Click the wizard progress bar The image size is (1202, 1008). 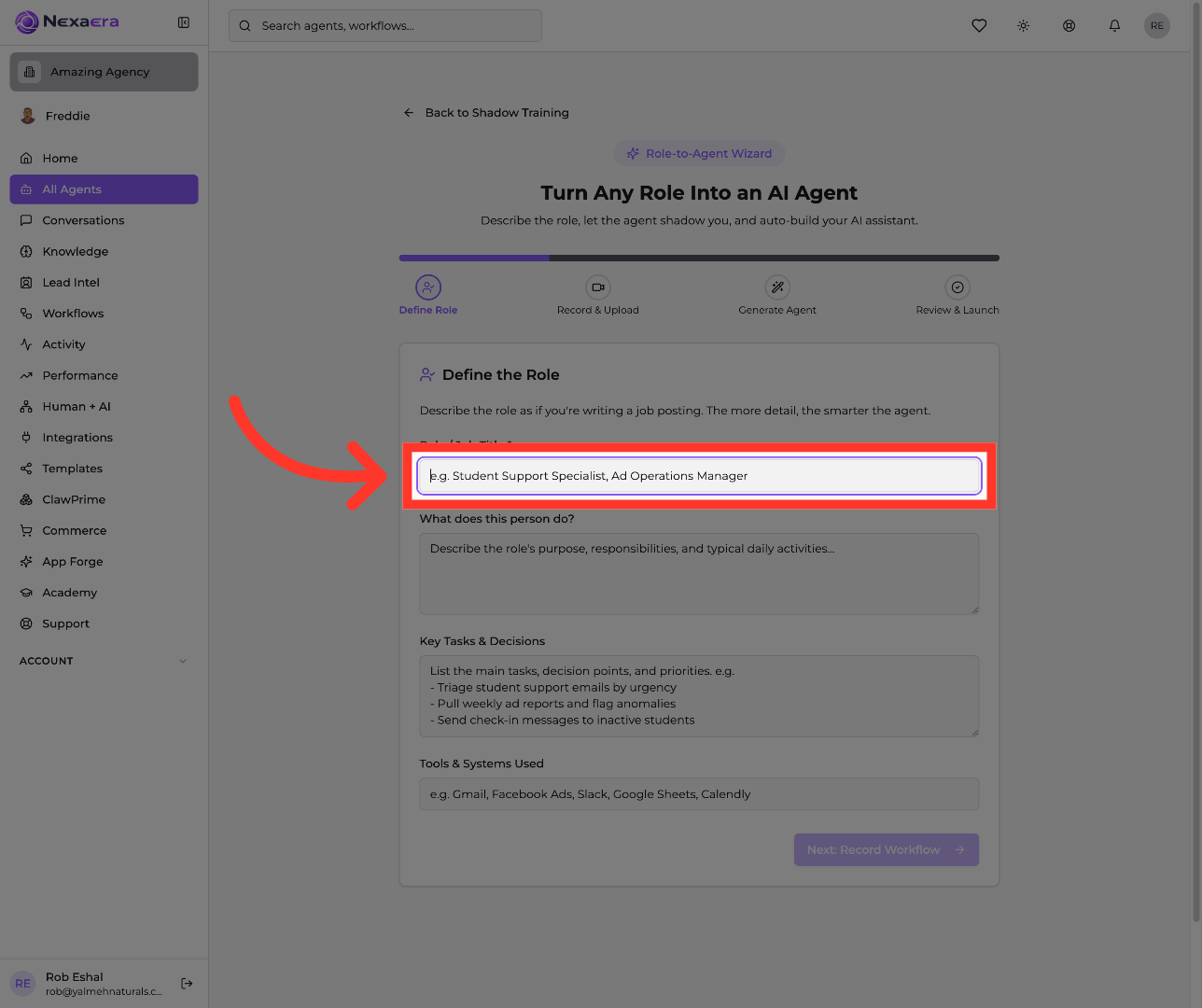click(699, 258)
